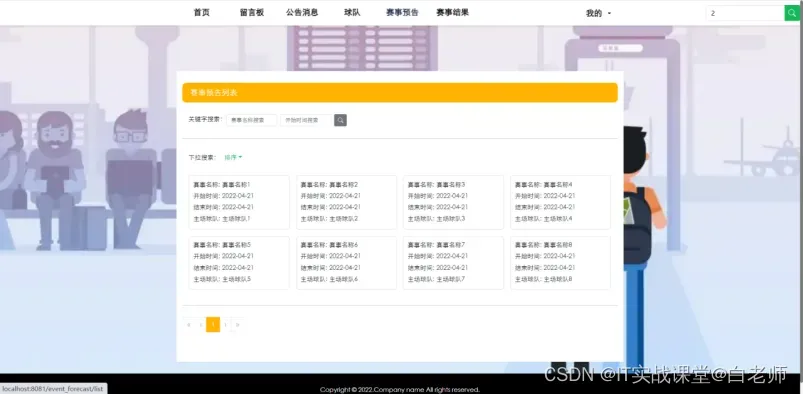Open the 排序 sort dropdown
This screenshot has height=394, width=803.
point(233,157)
